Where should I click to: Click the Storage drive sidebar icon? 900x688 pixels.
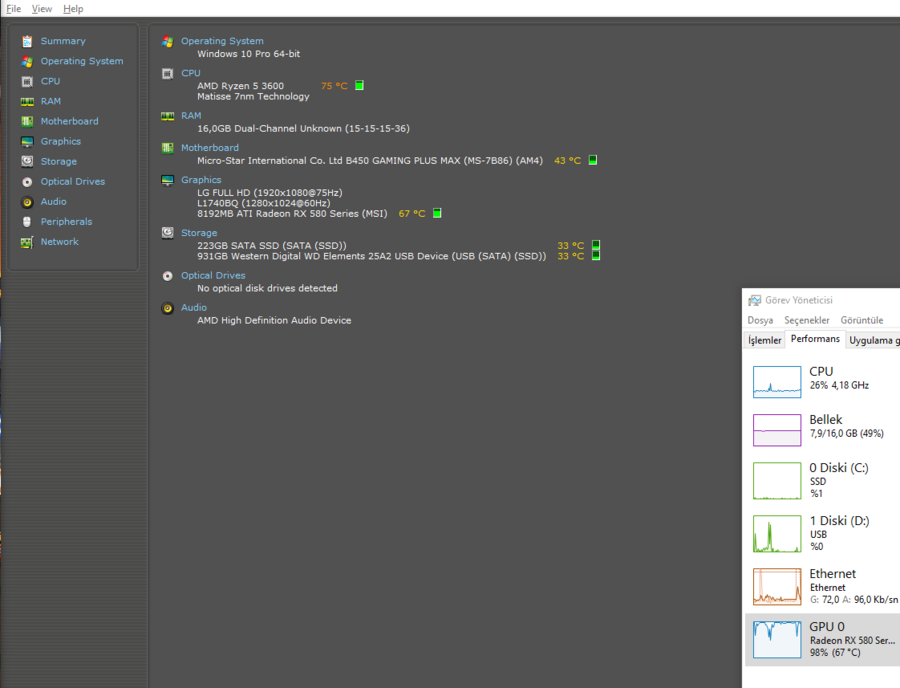pyautogui.click(x=27, y=162)
